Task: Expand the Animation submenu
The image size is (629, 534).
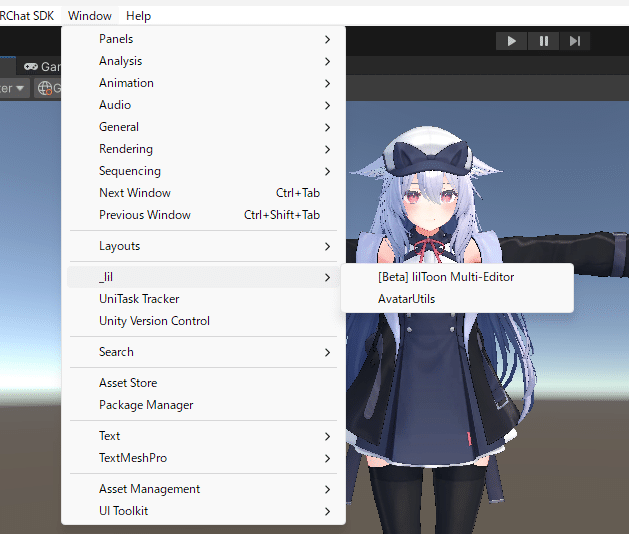Action: coord(203,83)
